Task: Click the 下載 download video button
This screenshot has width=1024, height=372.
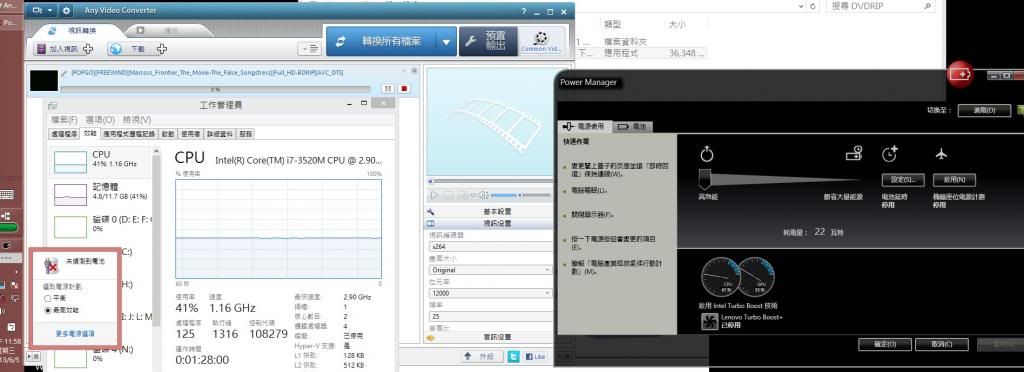Action: [138, 49]
